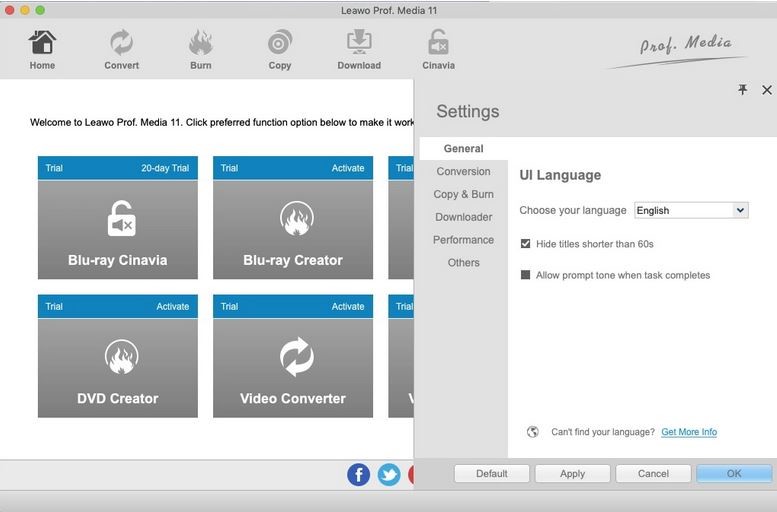
Task: Click the globe icon near language help
Action: [x=533, y=432]
